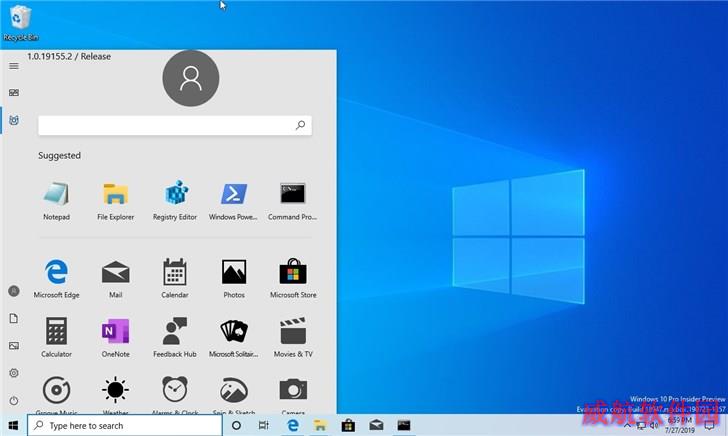This screenshot has width=728, height=436.
Task: Expand the Start menu hamburger navigation
Action: (14, 66)
